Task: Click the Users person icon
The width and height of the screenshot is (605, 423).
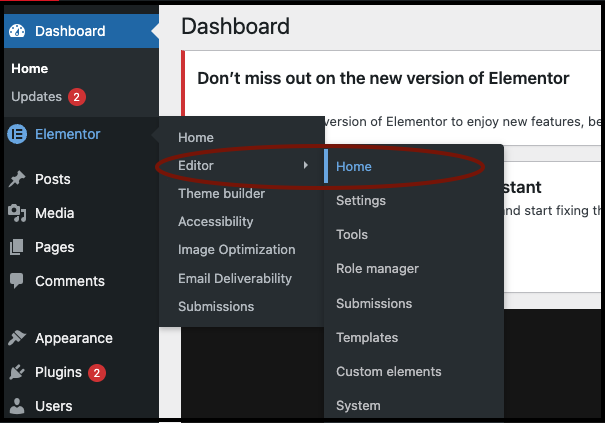Action: 17,406
